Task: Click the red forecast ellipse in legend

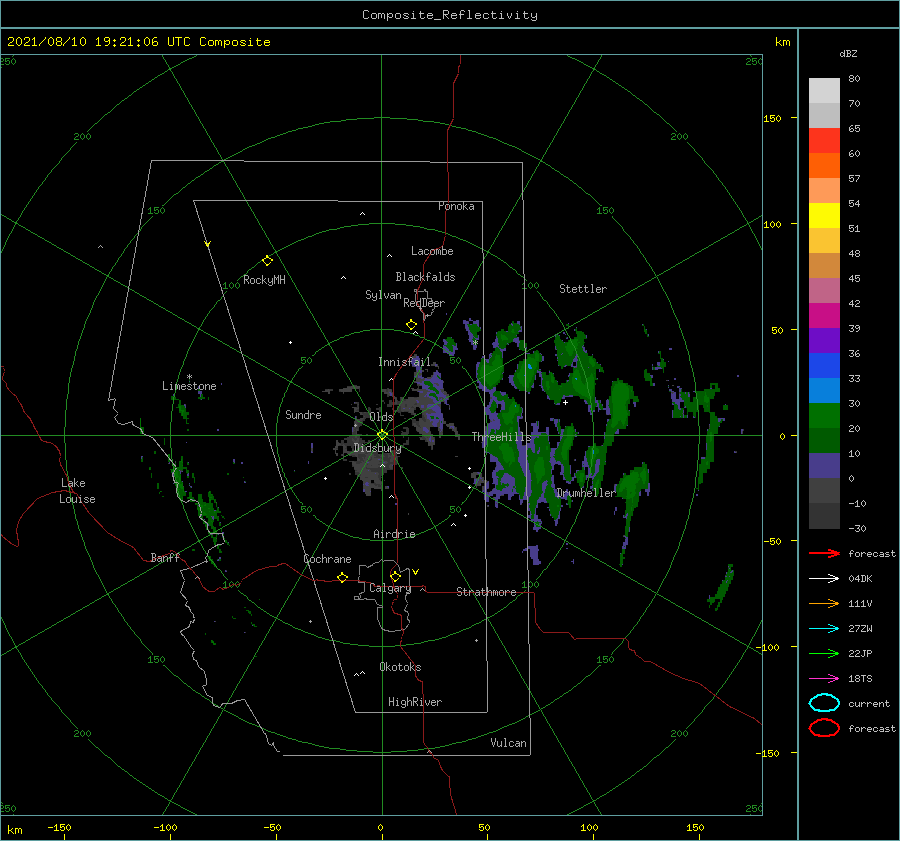Action: point(824,728)
